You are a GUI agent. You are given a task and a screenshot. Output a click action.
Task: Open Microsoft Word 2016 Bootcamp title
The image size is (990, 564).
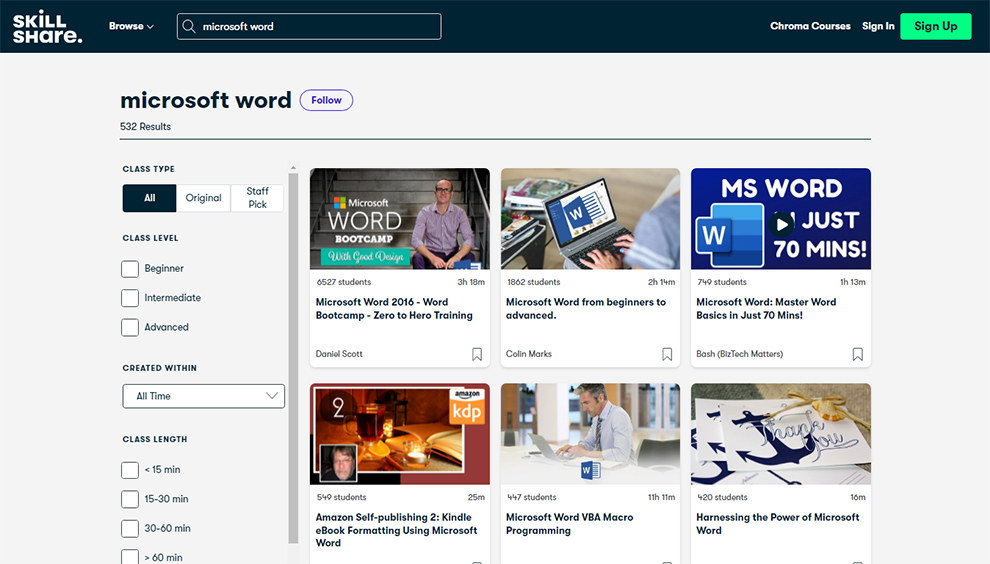coord(394,309)
